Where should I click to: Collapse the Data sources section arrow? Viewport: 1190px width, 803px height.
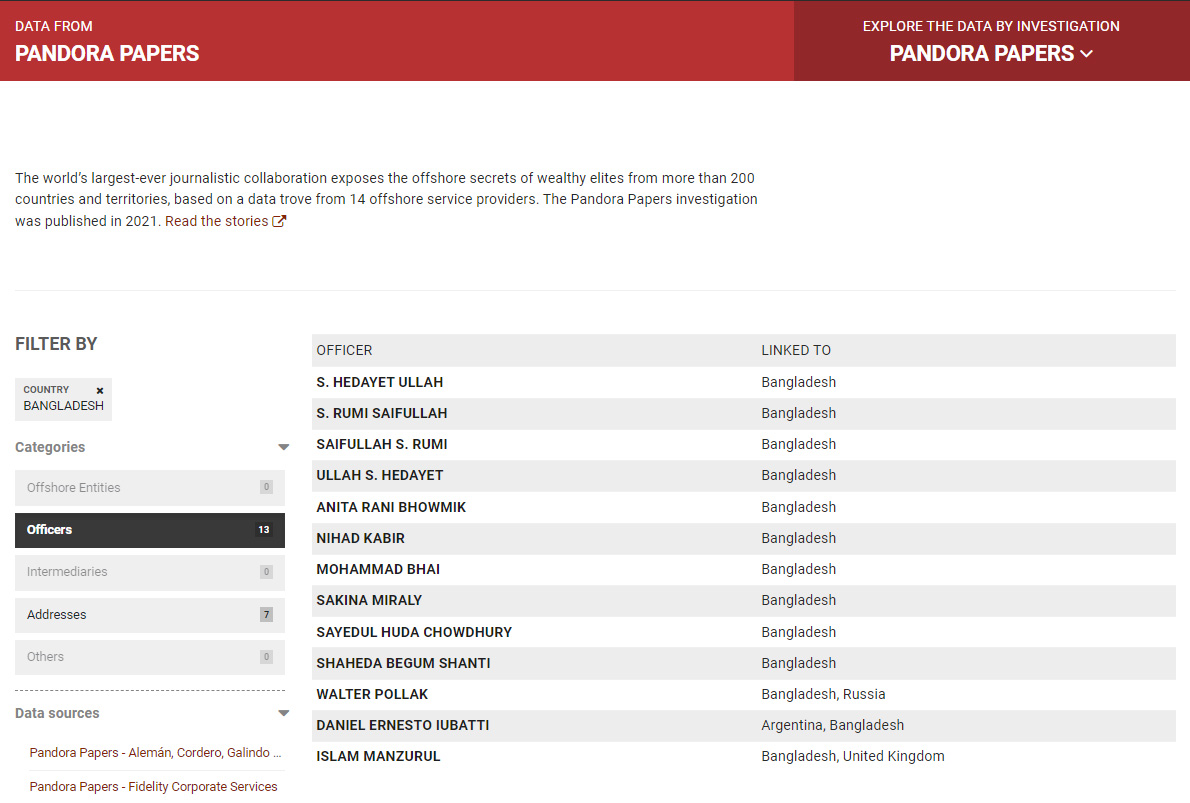coord(283,713)
